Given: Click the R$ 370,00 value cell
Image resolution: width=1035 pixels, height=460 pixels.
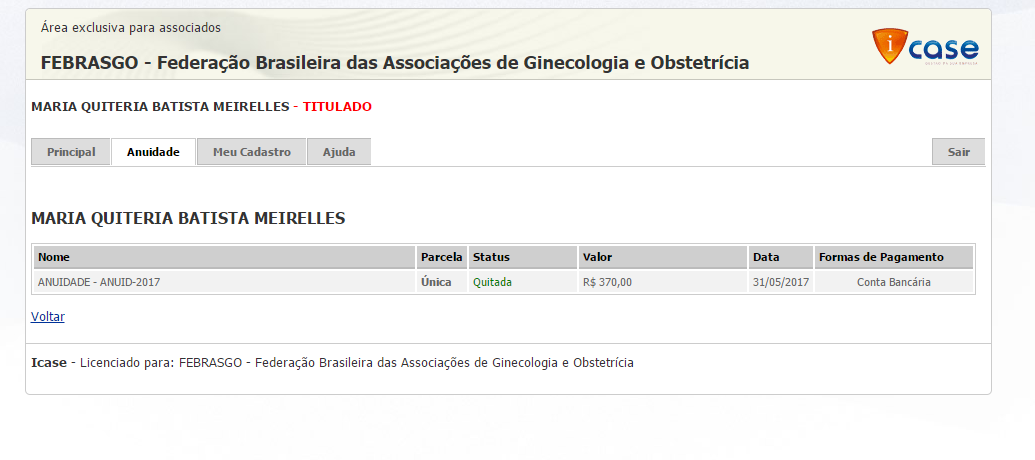Looking at the screenshot, I should click(x=607, y=282).
